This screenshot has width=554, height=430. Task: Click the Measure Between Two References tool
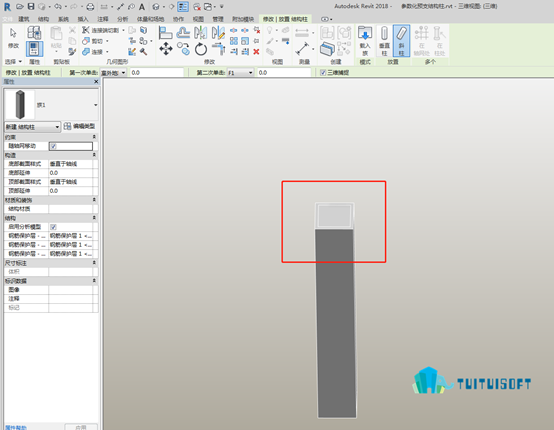point(302,49)
